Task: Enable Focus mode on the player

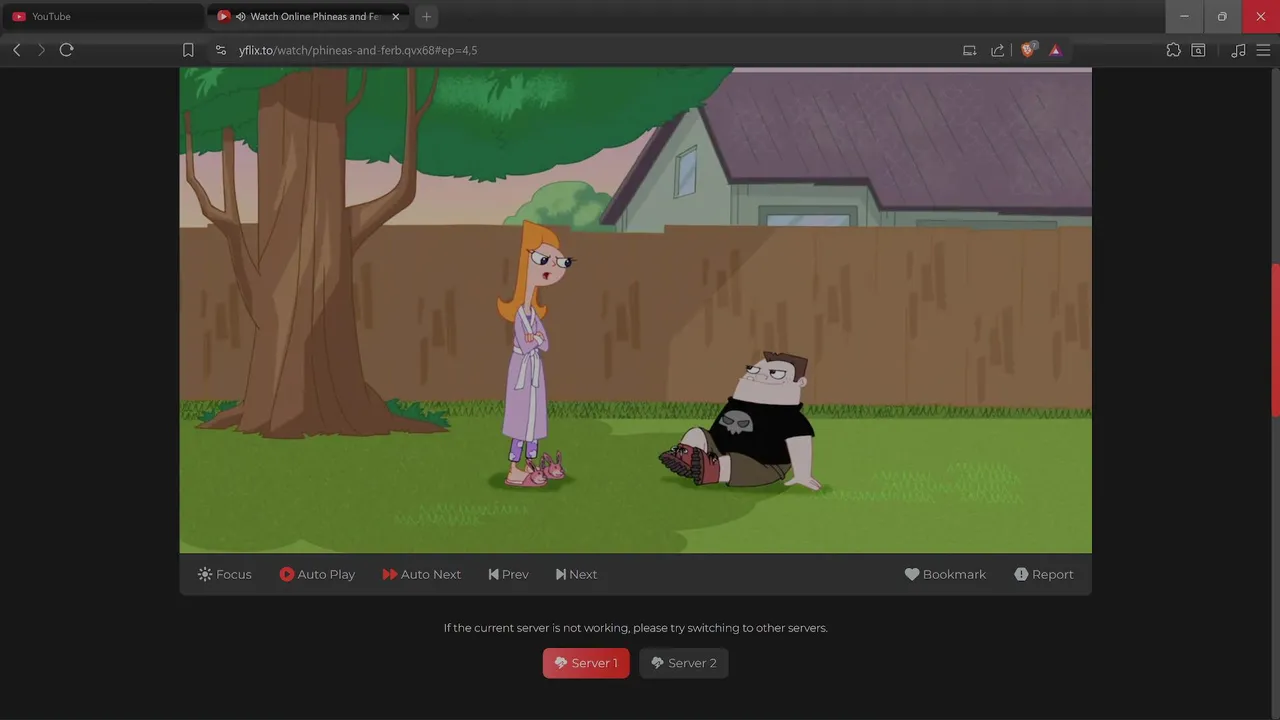Action: point(225,574)
